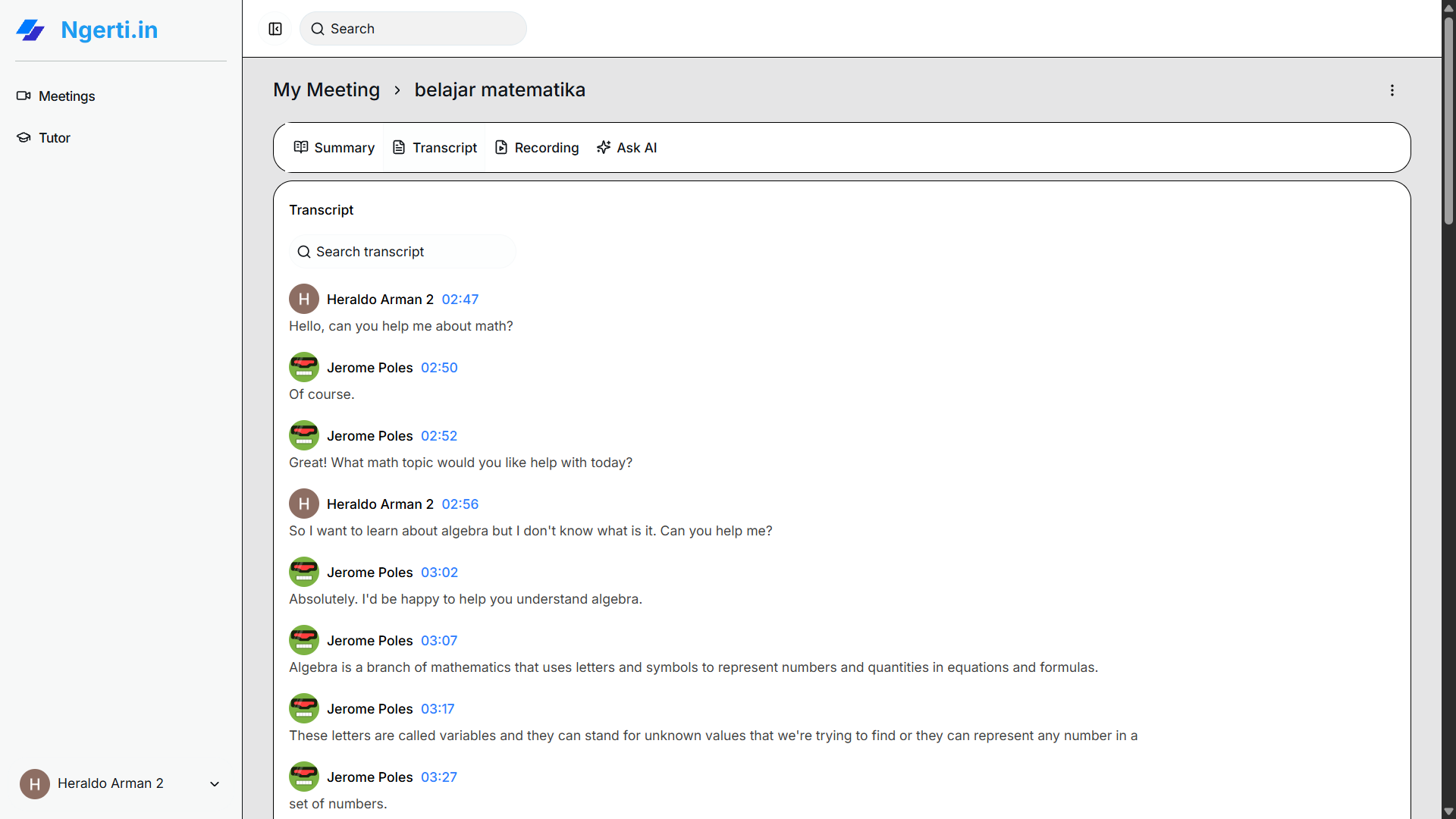This screenshot has height=819, width=1456.
Task: Open the Ask AI tab
Action: [626, 148]
